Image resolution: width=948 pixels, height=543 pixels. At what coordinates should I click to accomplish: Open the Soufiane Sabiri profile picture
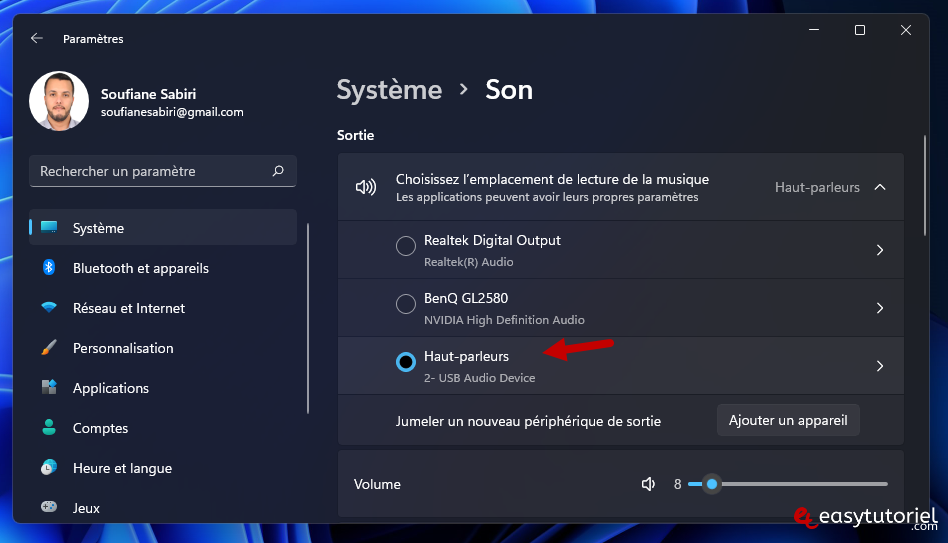pos(59,101)
